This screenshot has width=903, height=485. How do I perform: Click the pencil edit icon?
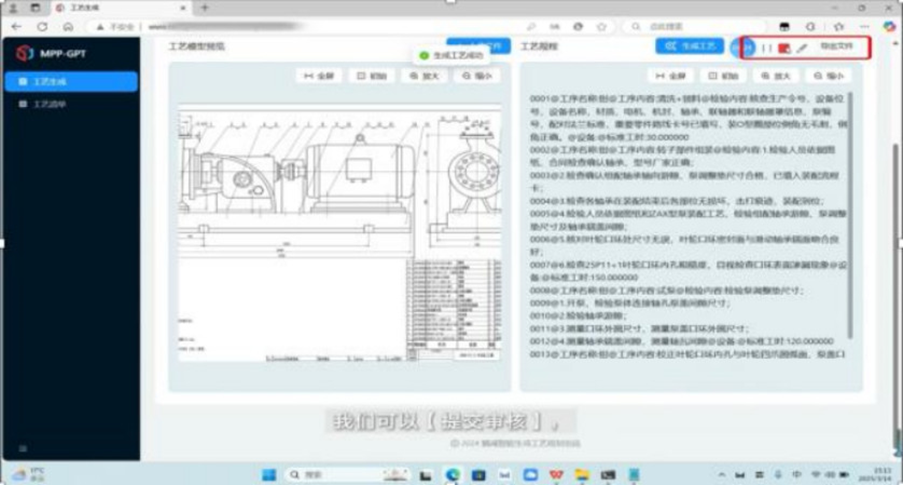(802, 48)
